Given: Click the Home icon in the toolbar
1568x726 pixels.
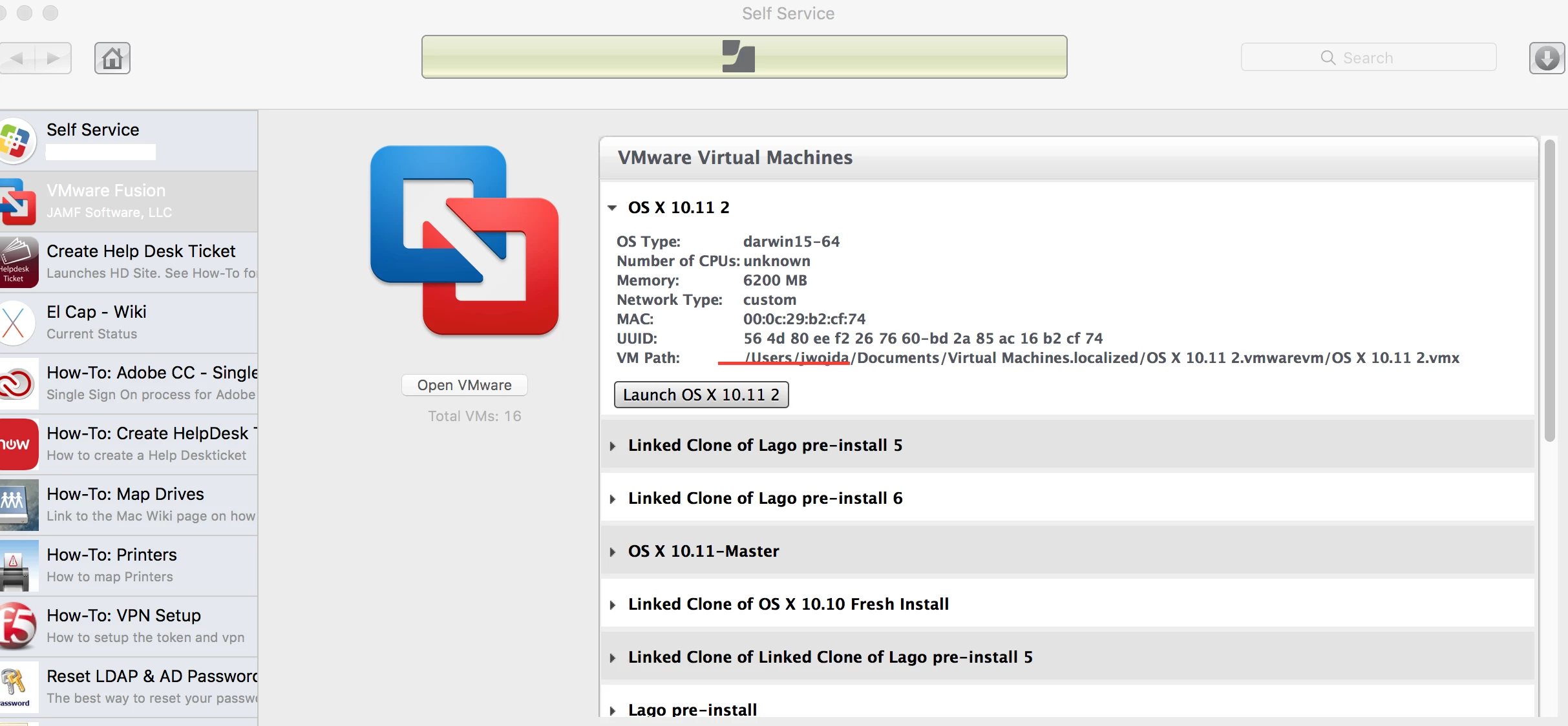Looking at the screenshot, I should [112, 58].
